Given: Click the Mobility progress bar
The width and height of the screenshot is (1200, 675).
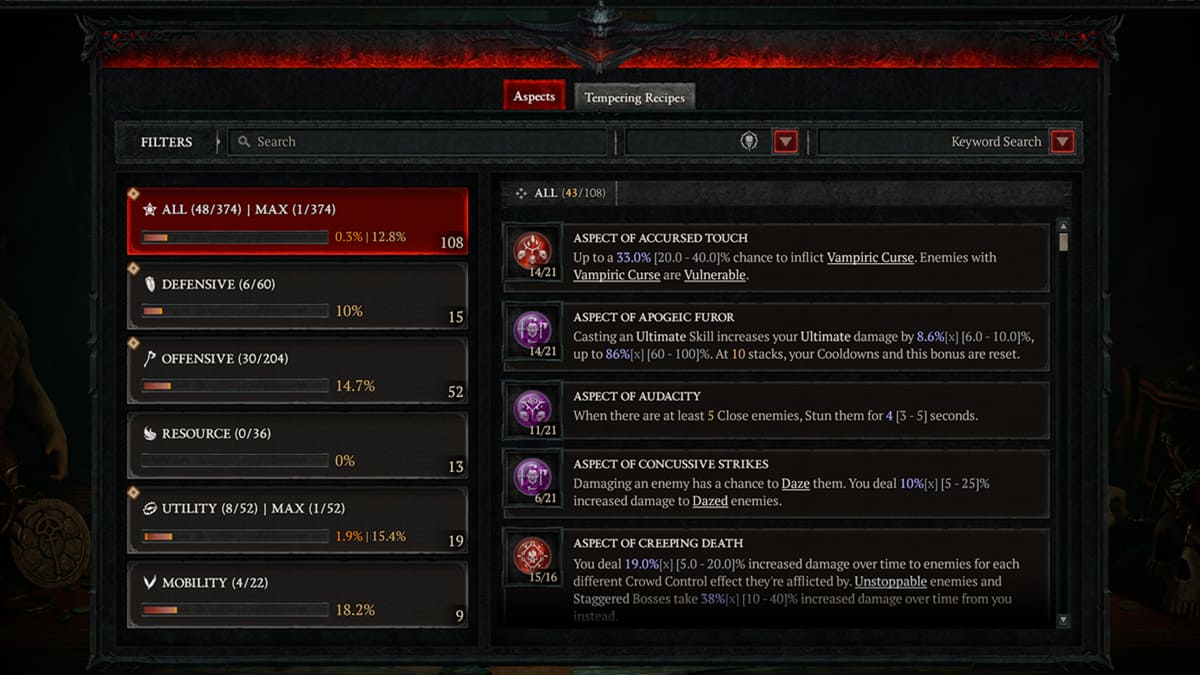Looking at the screenshot, I should pos(234,610).
